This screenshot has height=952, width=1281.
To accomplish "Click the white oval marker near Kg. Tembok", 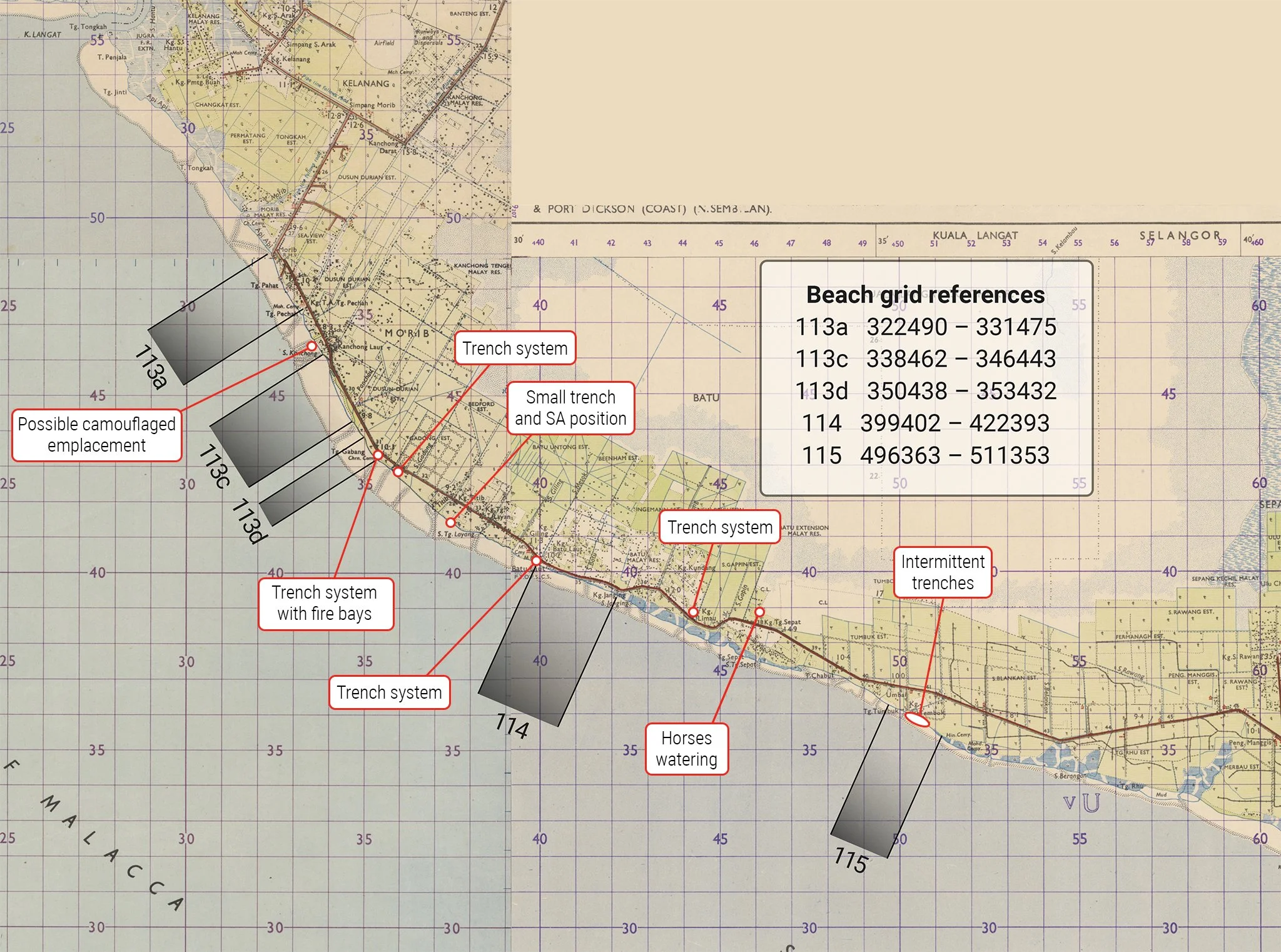I will click(917, 720).
